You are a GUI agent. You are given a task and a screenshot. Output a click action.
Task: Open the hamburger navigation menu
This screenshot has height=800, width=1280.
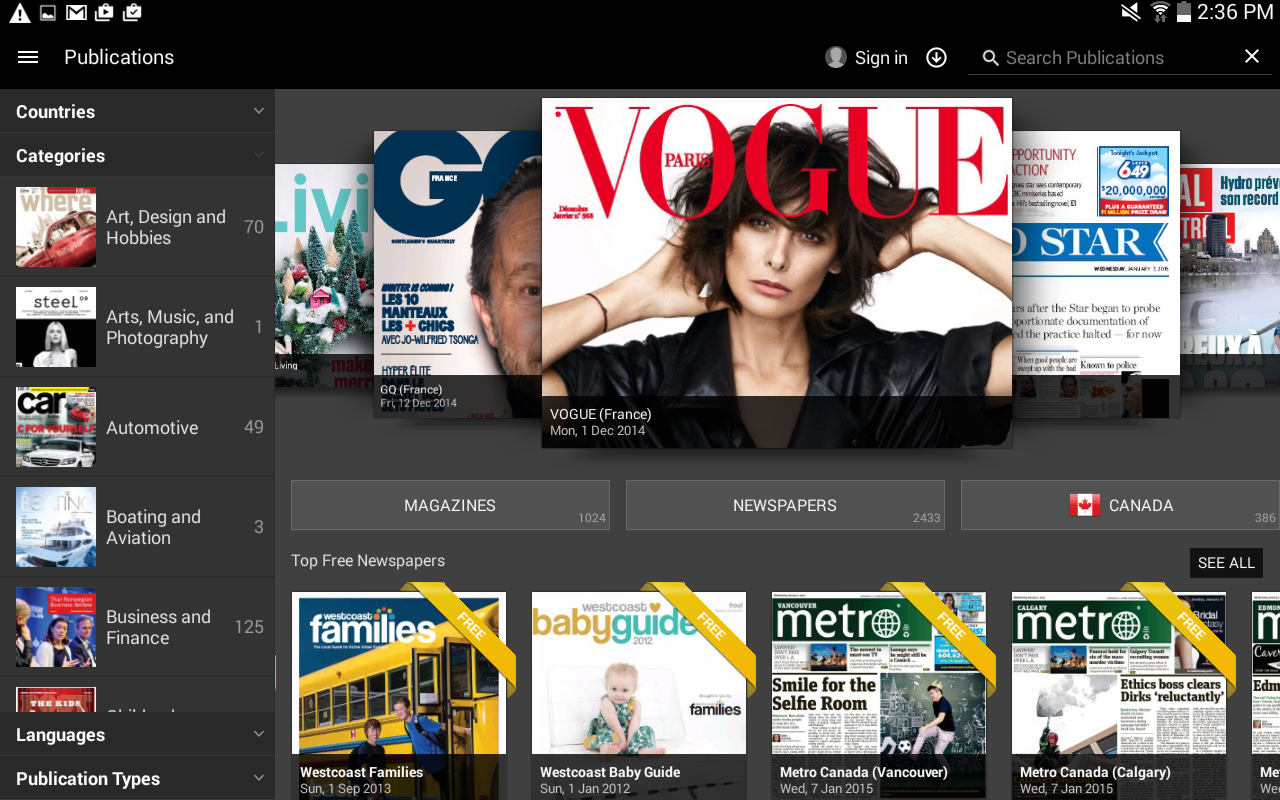28,57
